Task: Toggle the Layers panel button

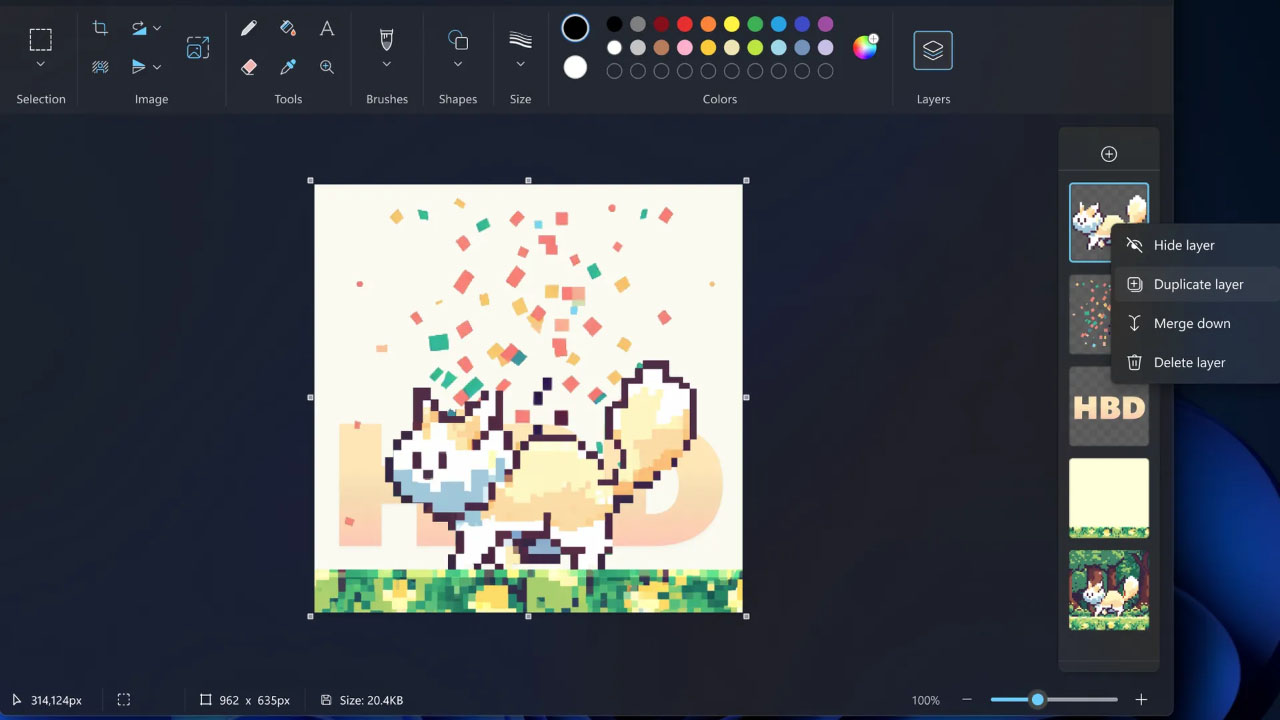Action: point(933,50)
